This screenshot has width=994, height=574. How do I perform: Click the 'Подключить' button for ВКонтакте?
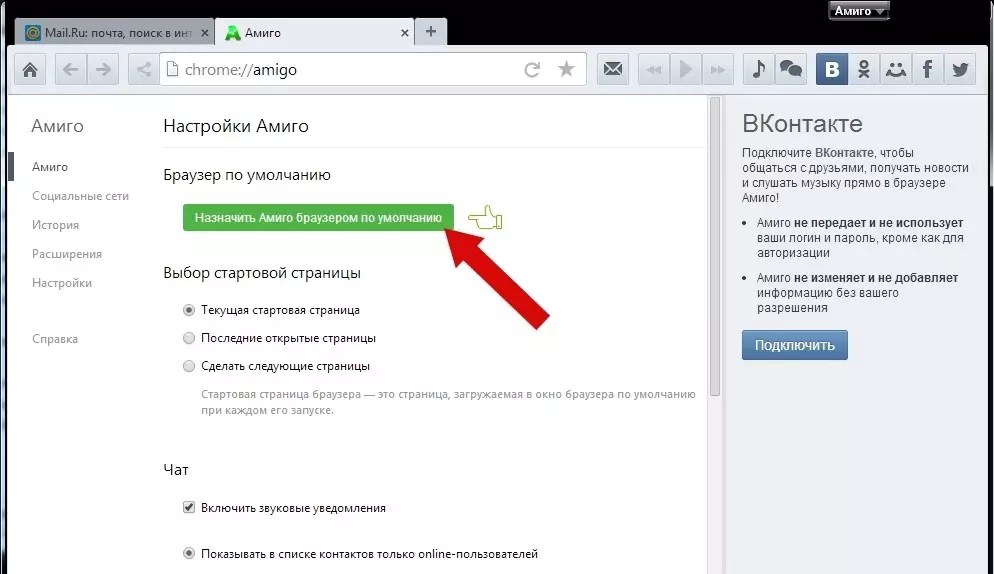click(x=794, y=345)
